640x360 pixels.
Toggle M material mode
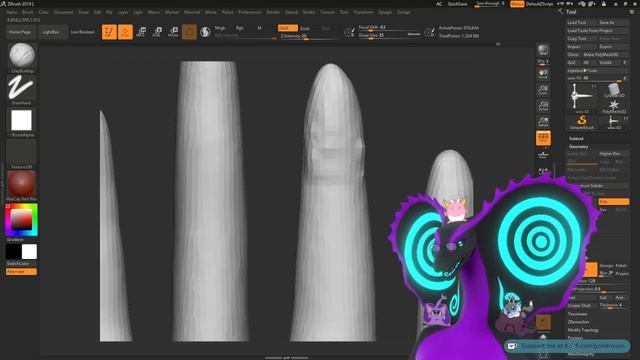click(259, 28)
